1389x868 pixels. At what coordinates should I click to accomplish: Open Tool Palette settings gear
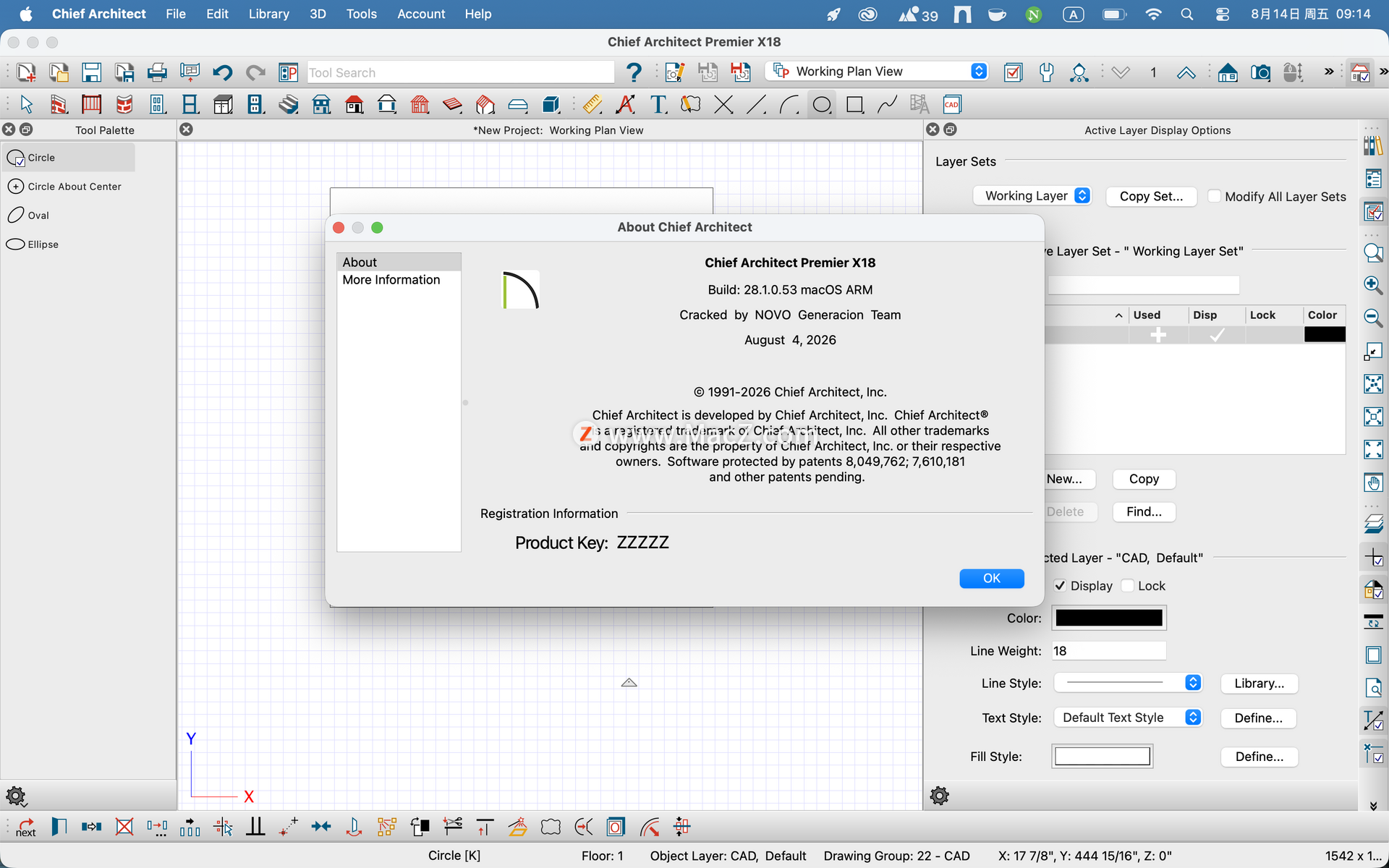(16, 796)
